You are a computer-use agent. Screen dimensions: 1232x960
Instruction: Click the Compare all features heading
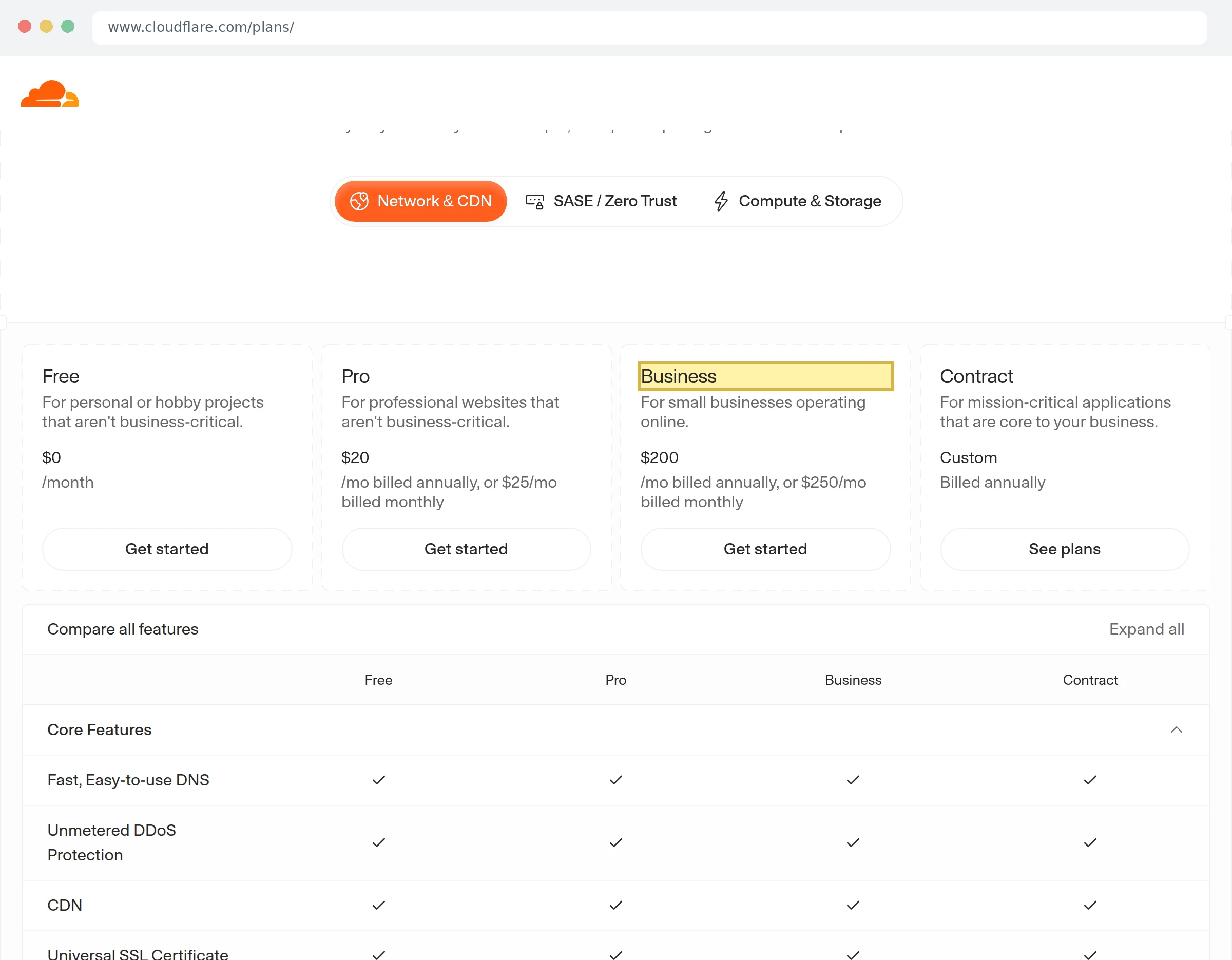click(x=123, y=629)
